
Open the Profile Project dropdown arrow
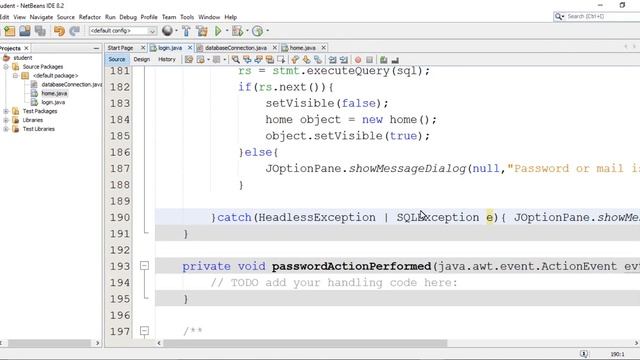[267, 31]
